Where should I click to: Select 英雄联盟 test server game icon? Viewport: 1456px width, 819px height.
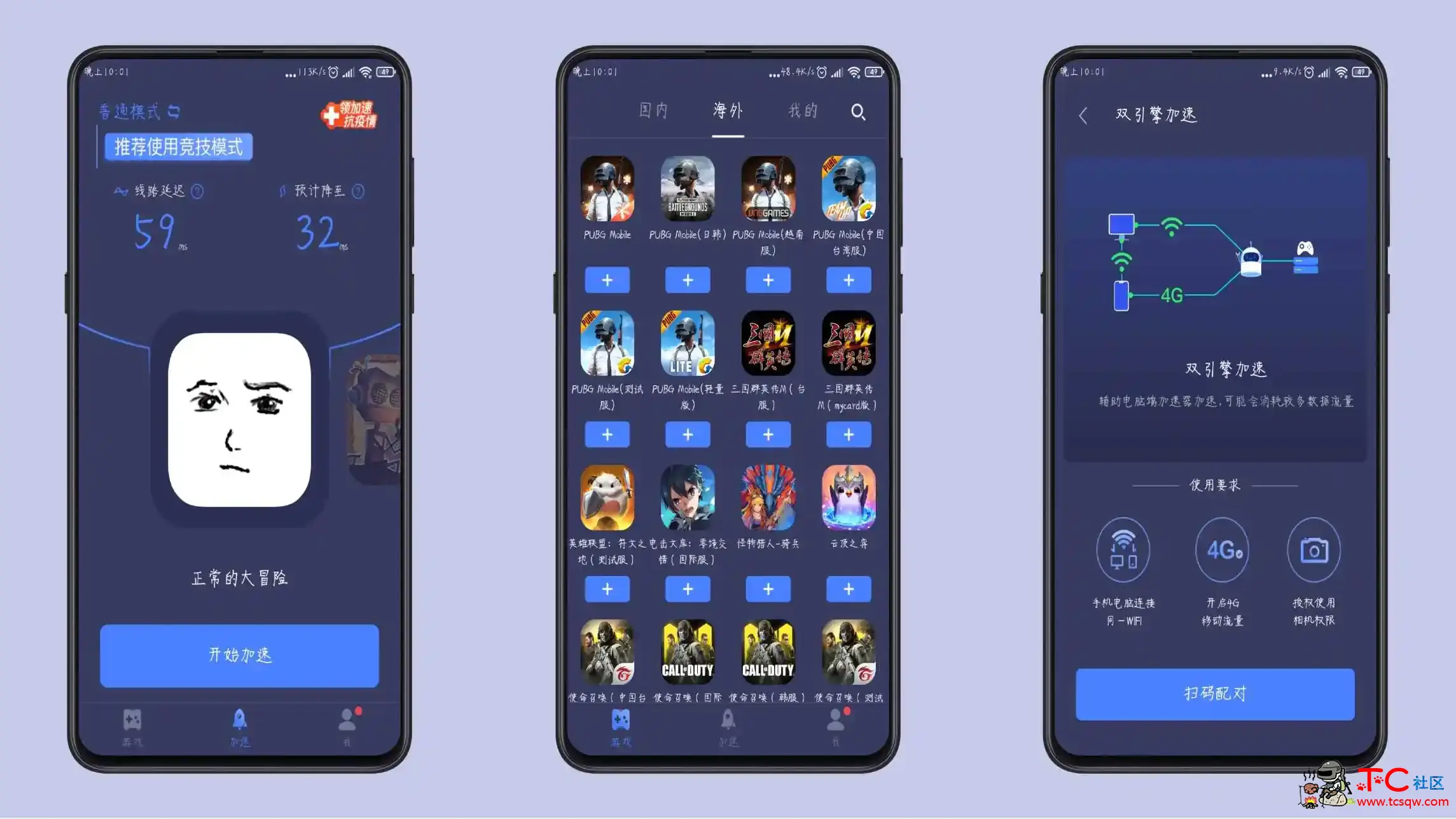tap(608, 497)
